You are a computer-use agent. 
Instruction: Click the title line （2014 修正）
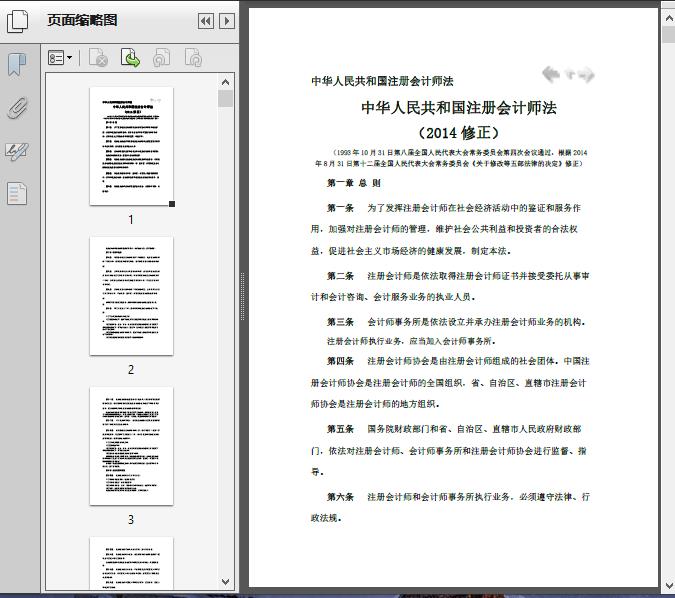pos(459,133)
